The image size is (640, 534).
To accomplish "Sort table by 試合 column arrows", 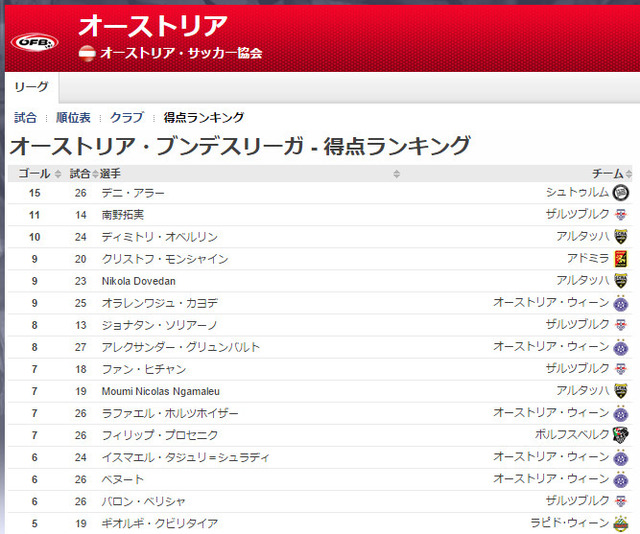I will 95,174.
